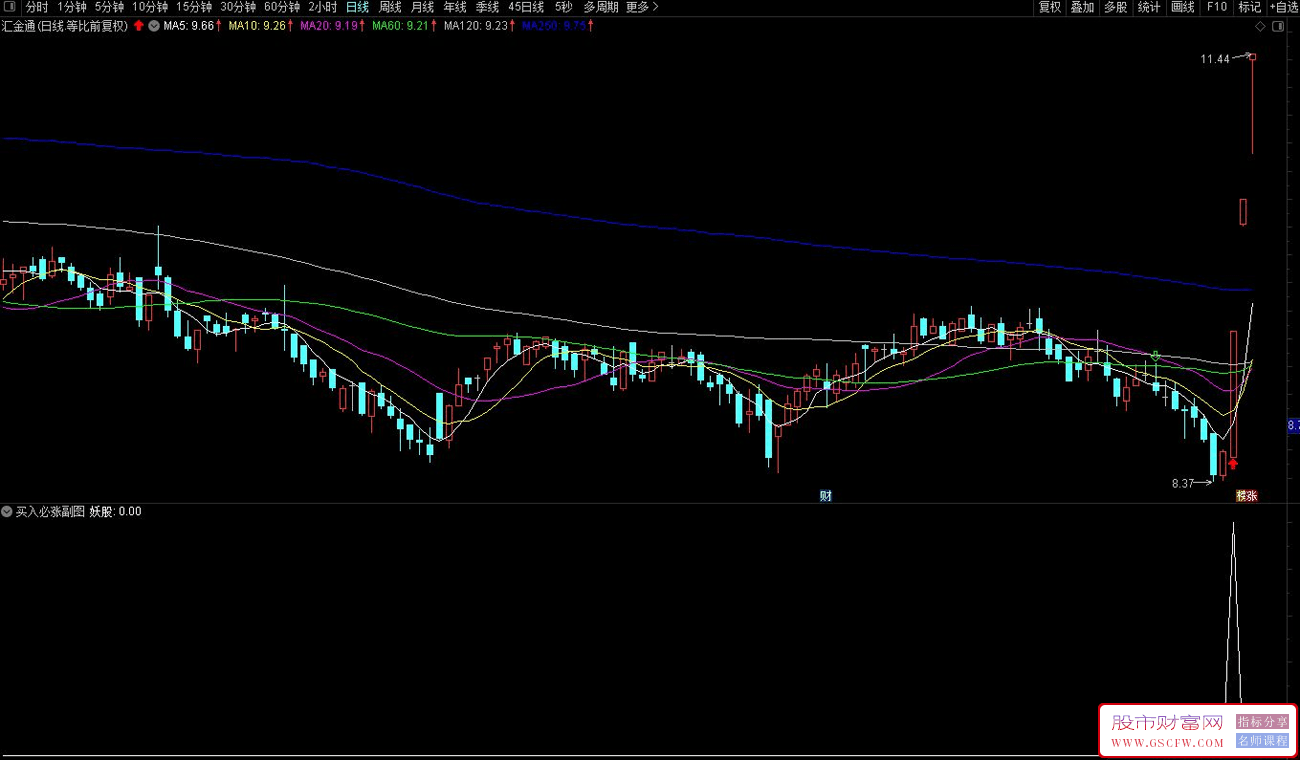Activate the 画线 drawing tools button
1300x760 pixels.
coord(1183,7)
